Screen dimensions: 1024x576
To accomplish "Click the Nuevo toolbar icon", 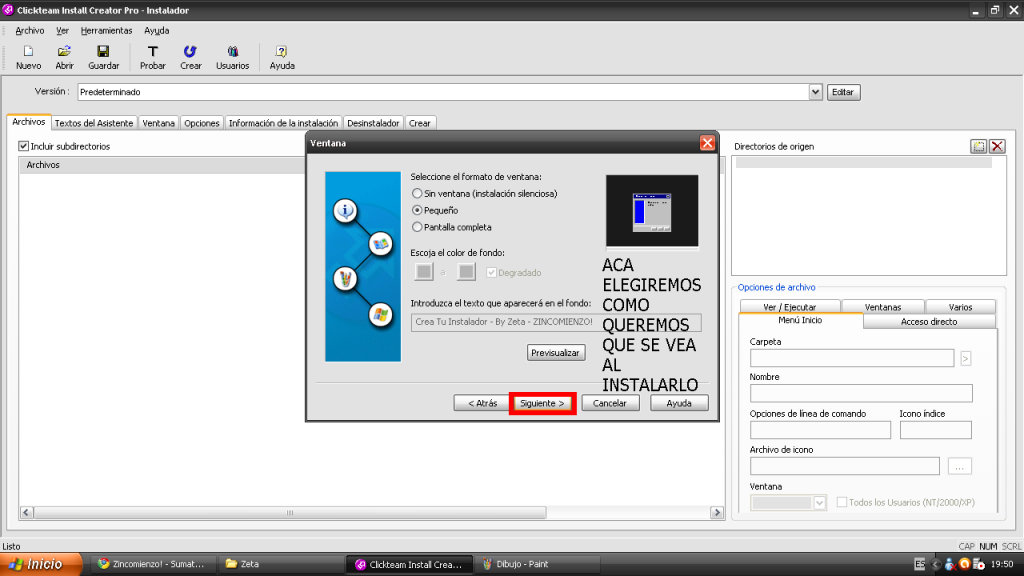I will [28, 57].
